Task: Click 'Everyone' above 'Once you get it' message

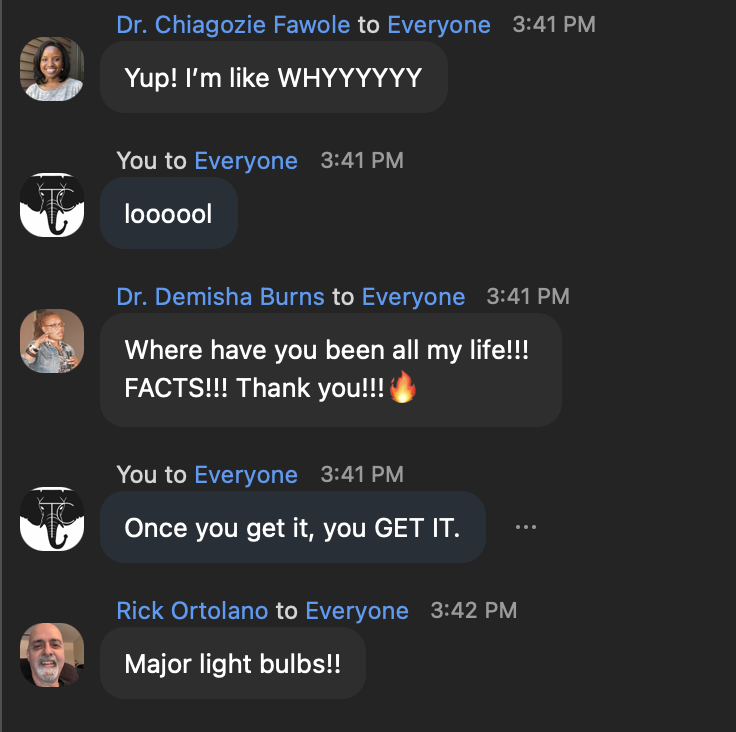Action: point(246,475)
